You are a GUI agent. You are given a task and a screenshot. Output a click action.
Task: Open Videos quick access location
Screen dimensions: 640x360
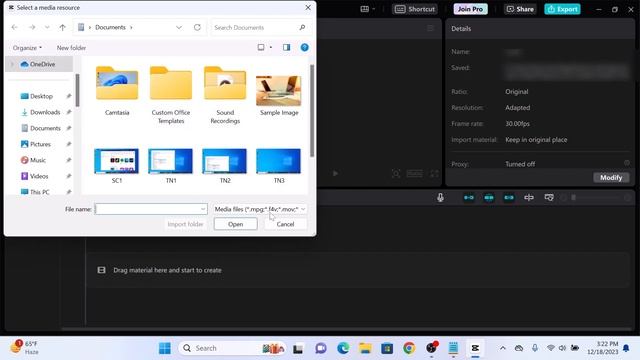point(39,176)
